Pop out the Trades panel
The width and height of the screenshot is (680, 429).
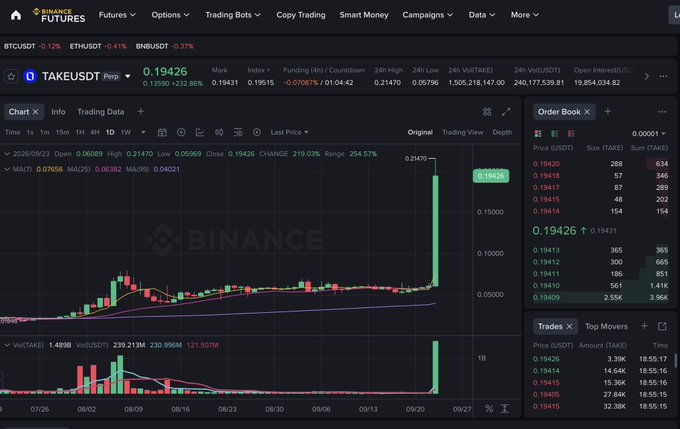point(662,326)
